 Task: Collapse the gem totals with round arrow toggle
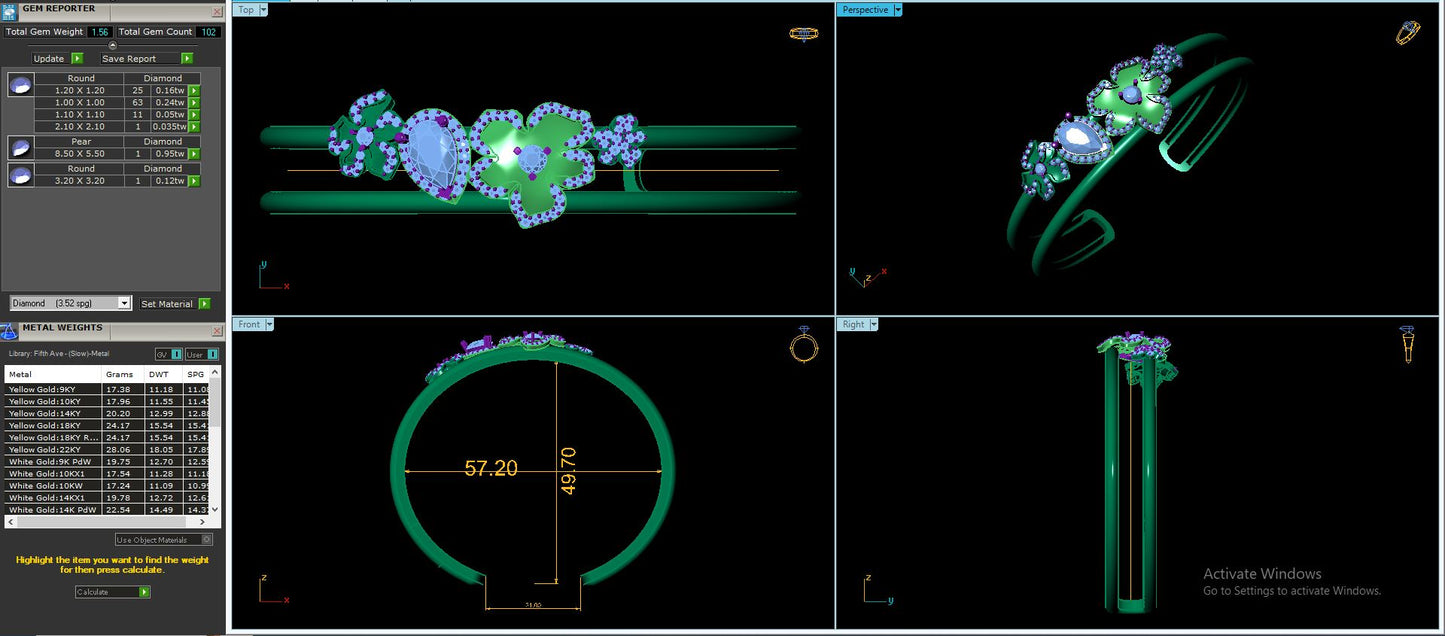(112, 45)
